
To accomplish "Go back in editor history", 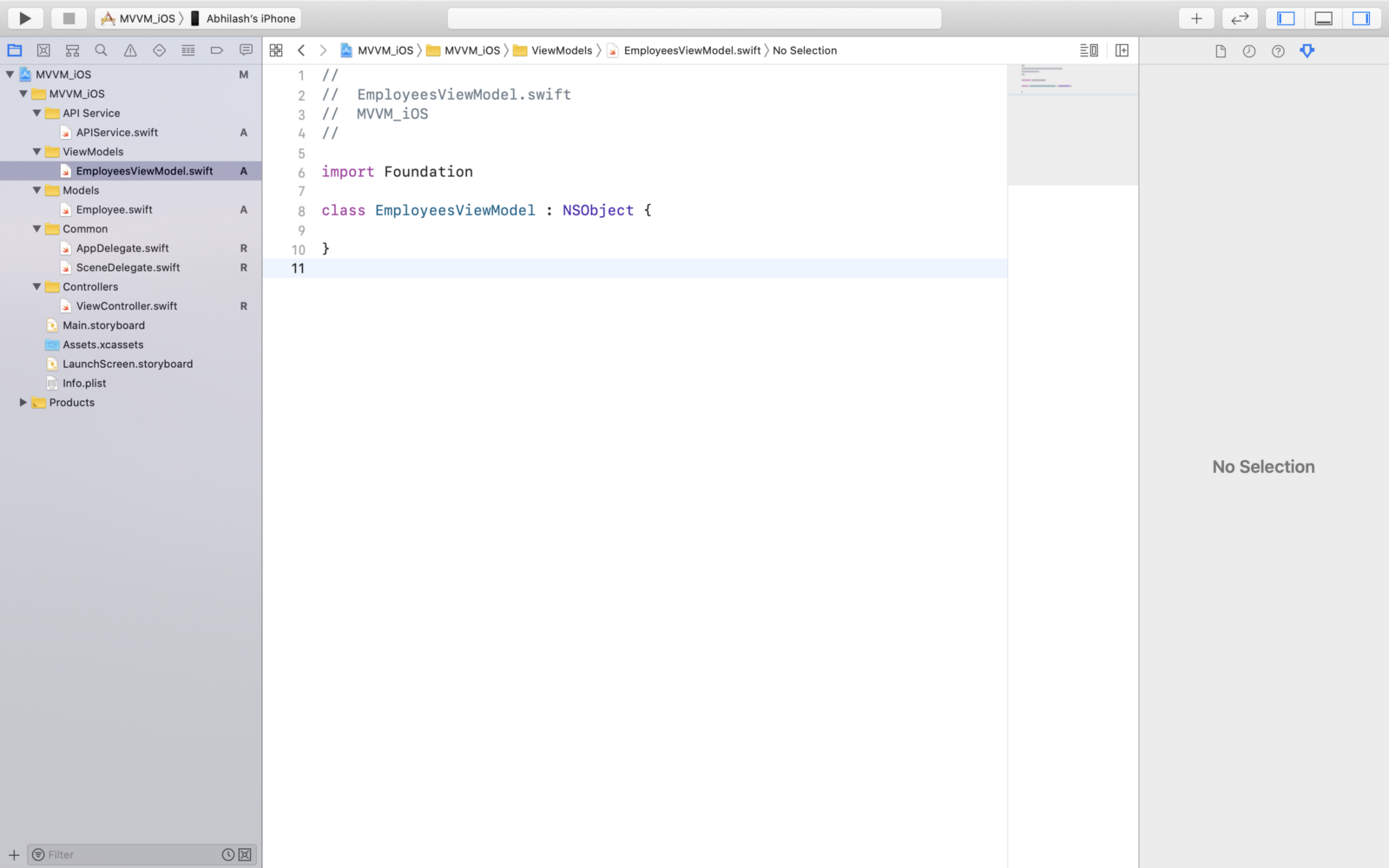I will 301,50.
